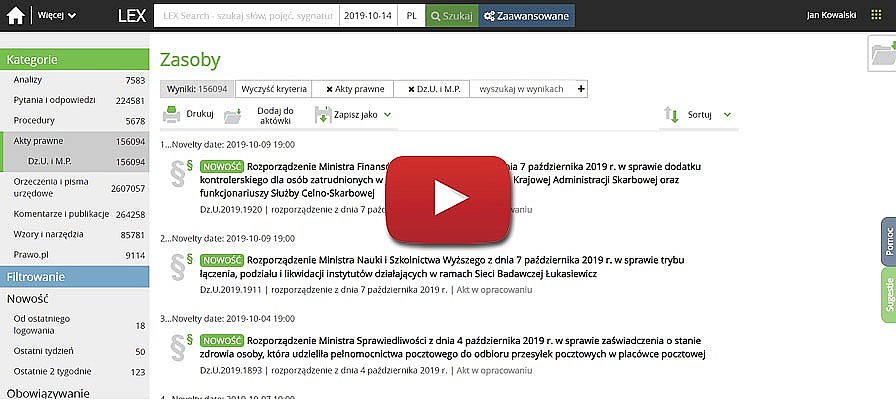896x400 pixels.
Task: Remove the Akty prawne filter chip
Action: click(329, 89)
